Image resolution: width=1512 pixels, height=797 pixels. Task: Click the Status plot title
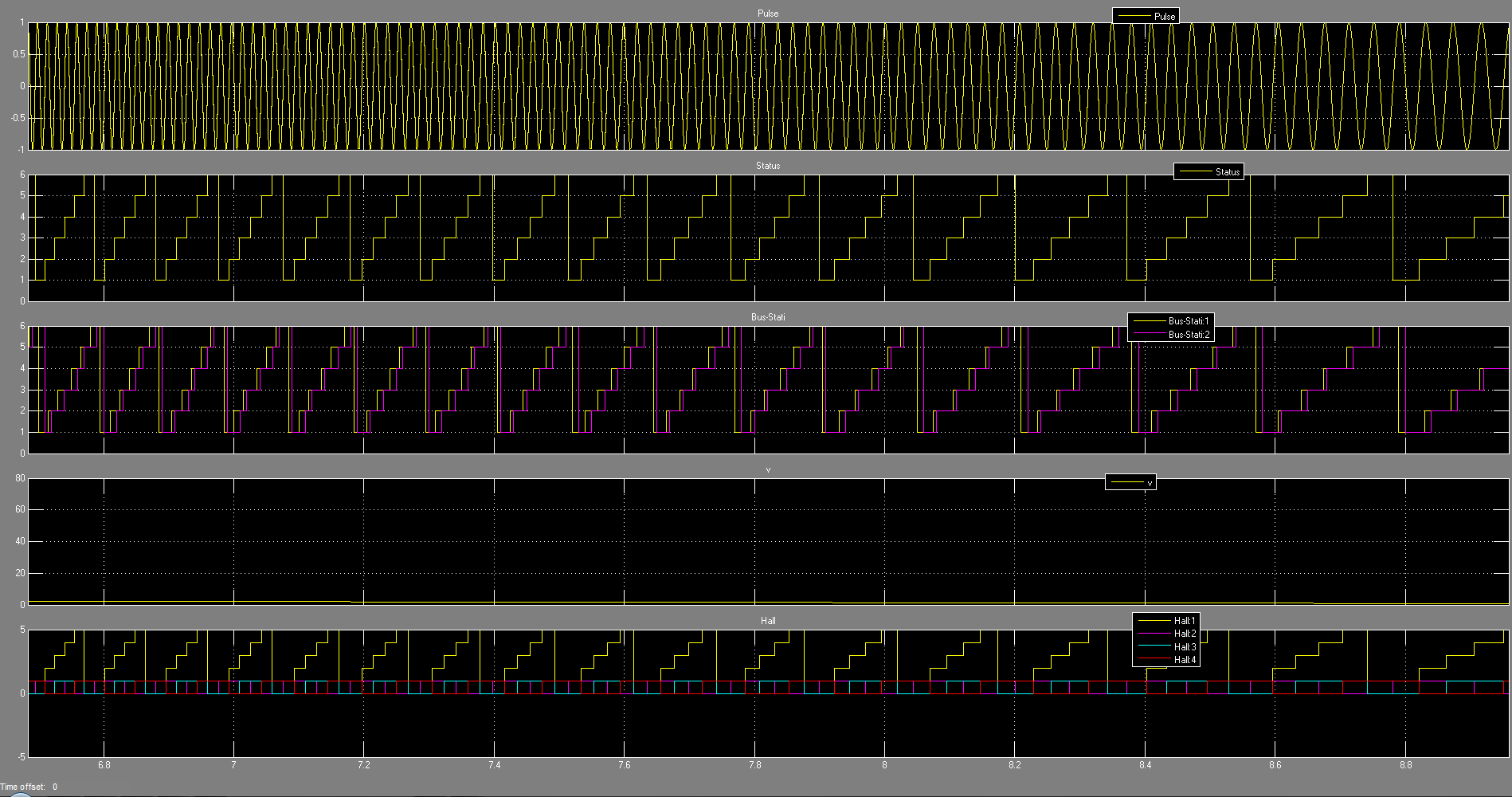pos(768,166)
